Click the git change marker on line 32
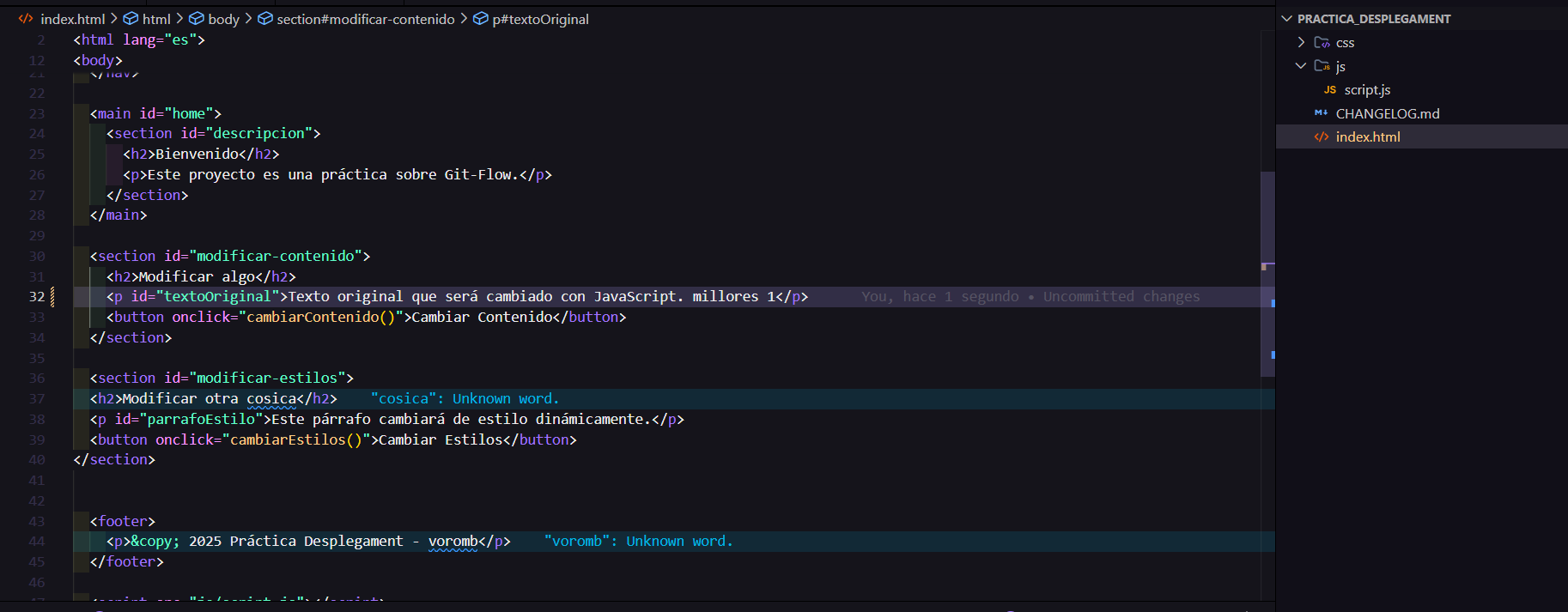This screenshot has height=612, width=1568. tap(53, 297)
